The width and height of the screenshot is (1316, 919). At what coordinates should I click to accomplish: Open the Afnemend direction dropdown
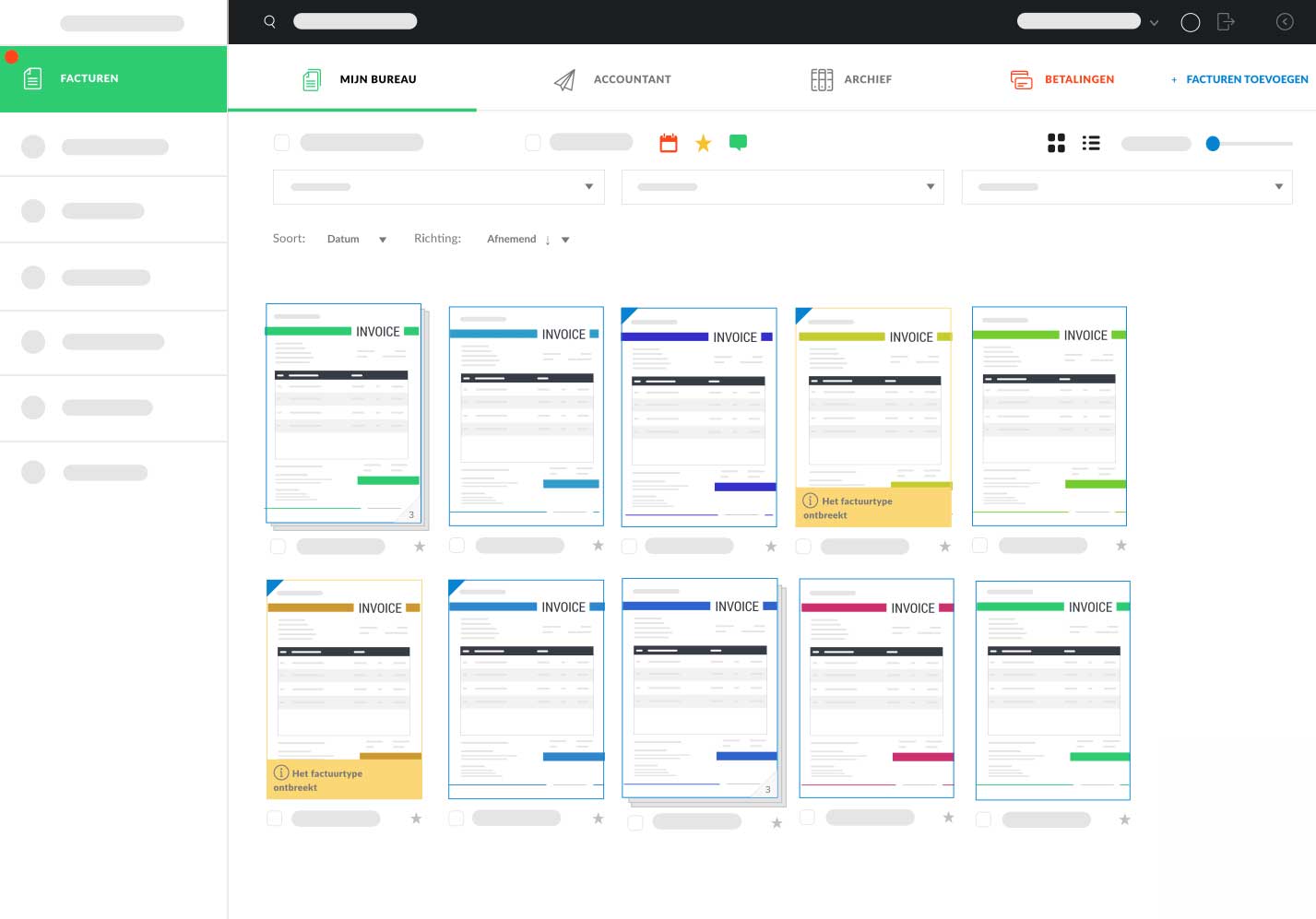click(528, 239)
